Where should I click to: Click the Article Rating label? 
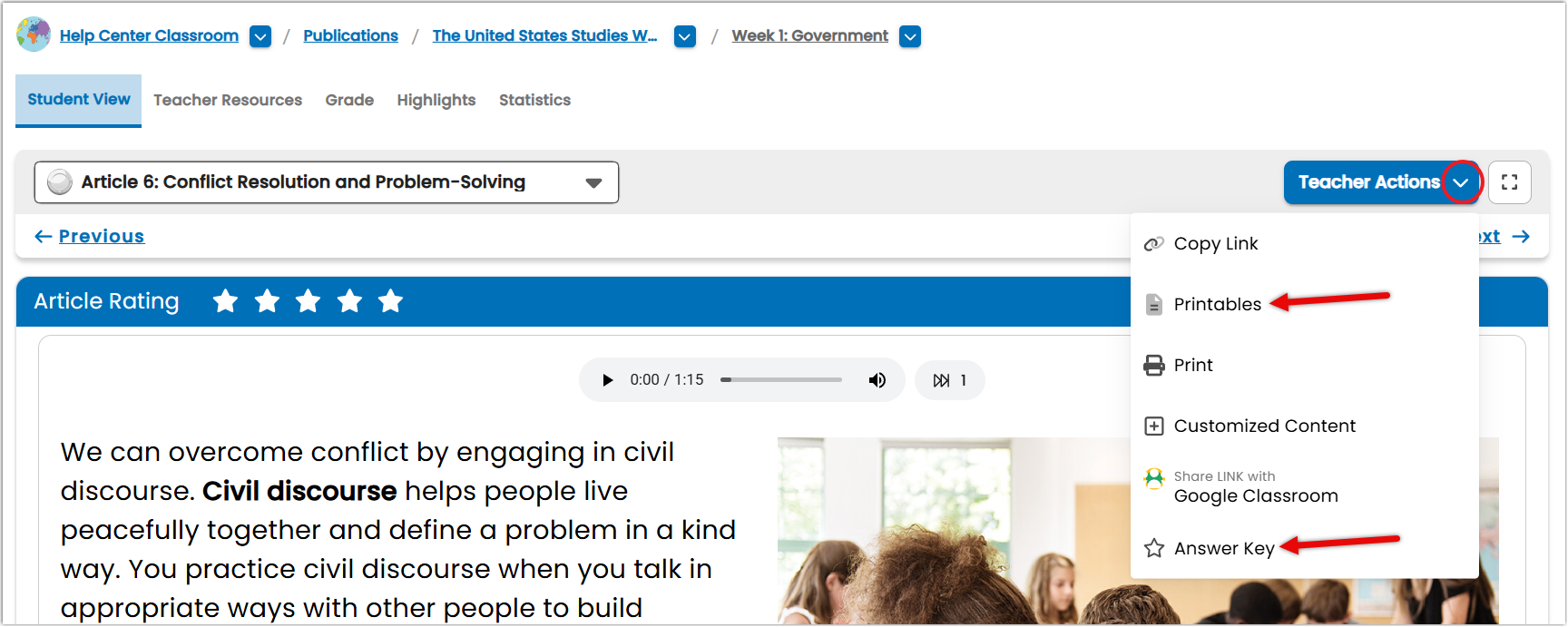(x=106, y=301)
